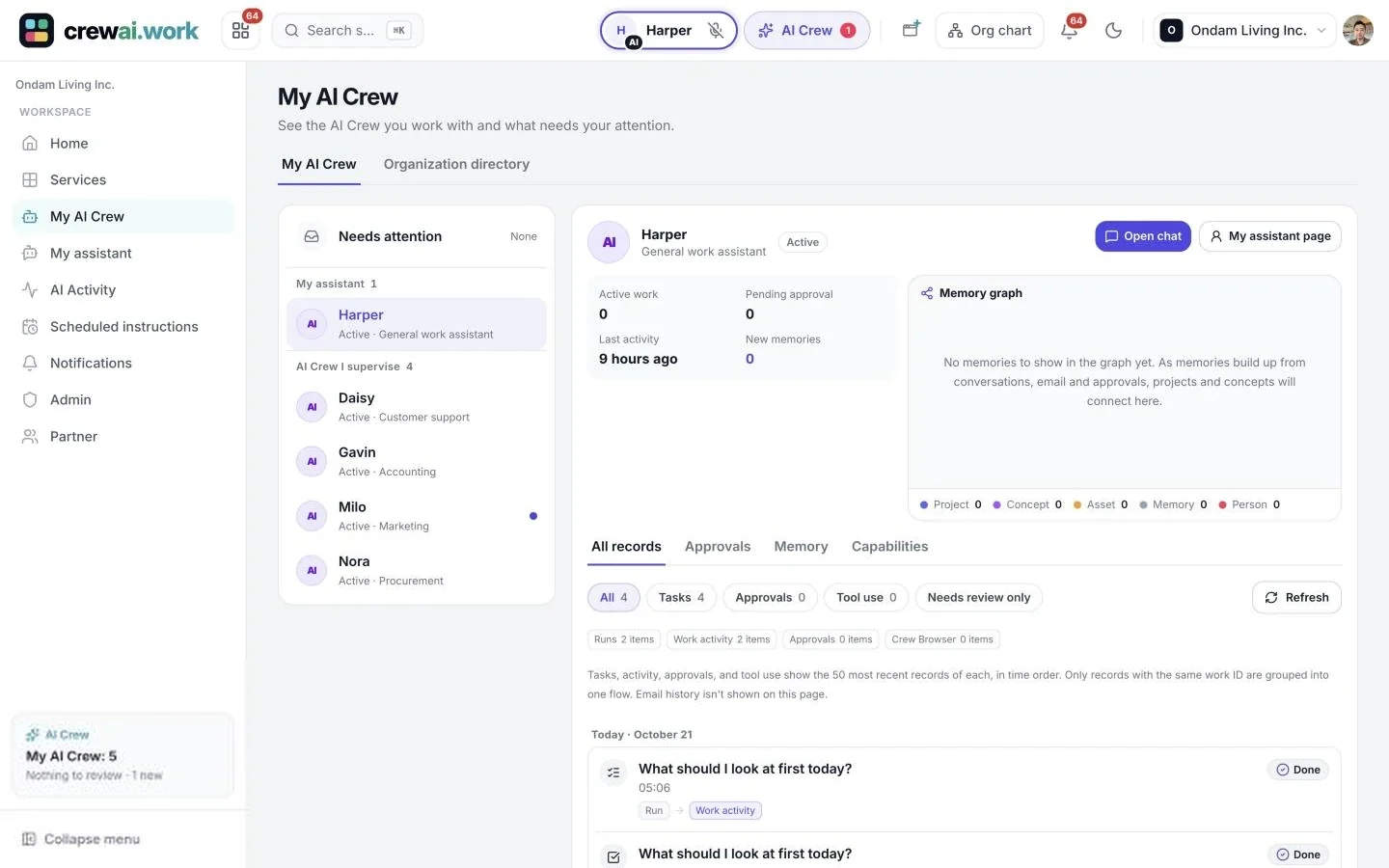Image resolution: width=1389 pixels, height=868 pixels.
Task: Filter records by Approvals 0 chip
Action: coord(770,598)
